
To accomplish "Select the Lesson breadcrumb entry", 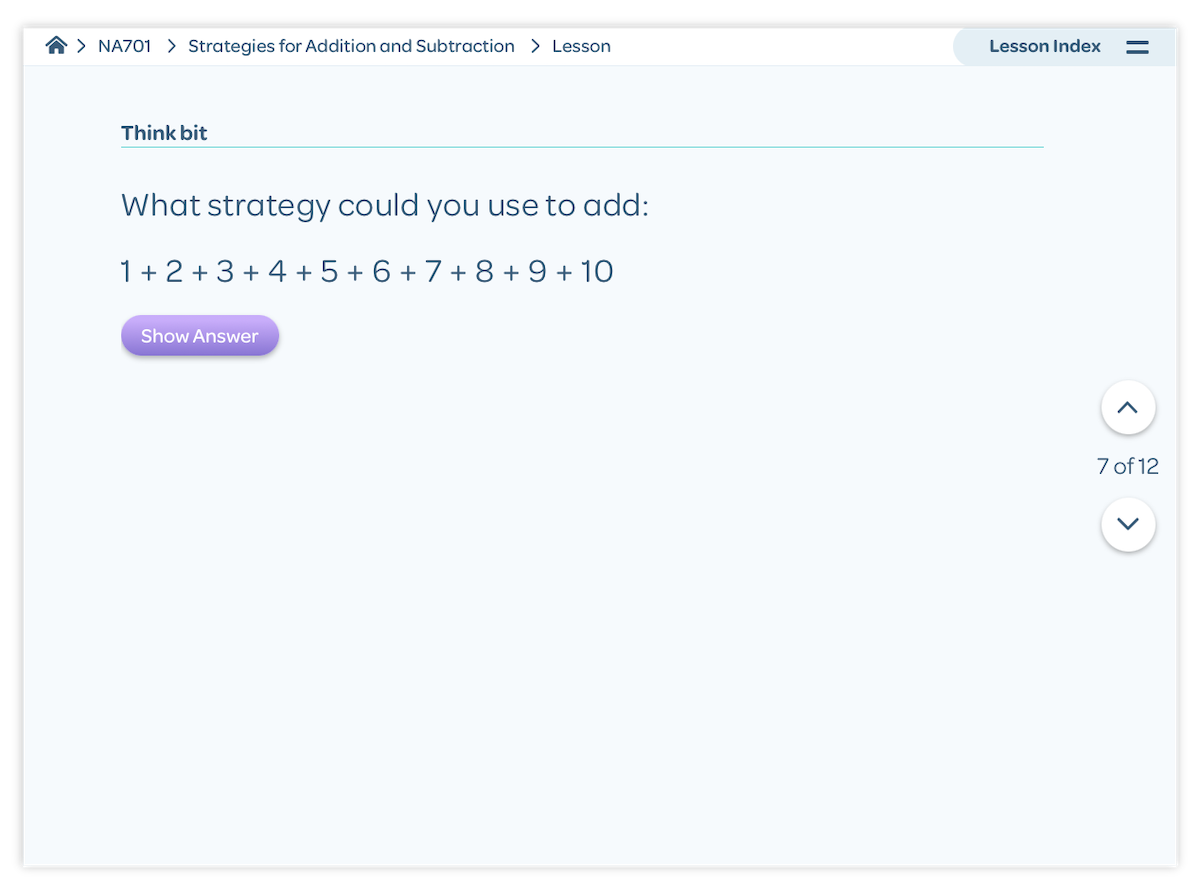I will click(x=582, y=45).
